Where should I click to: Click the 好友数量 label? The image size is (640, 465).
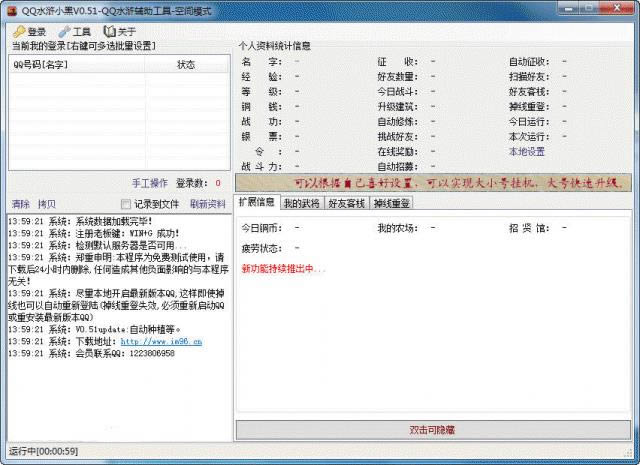click(x=398, y=77)
